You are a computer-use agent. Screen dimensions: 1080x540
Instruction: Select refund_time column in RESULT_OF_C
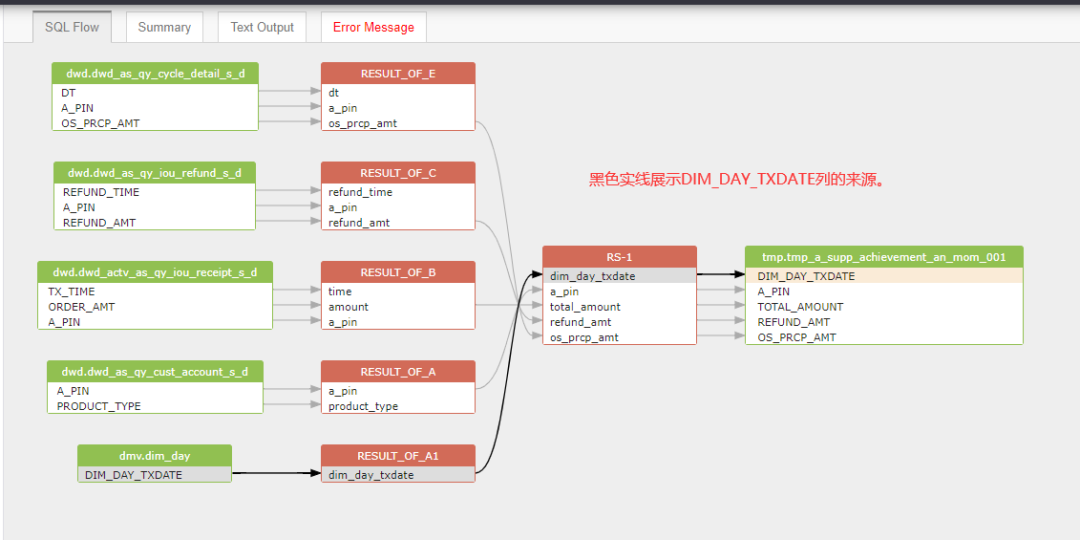click(x=398, y=191)
